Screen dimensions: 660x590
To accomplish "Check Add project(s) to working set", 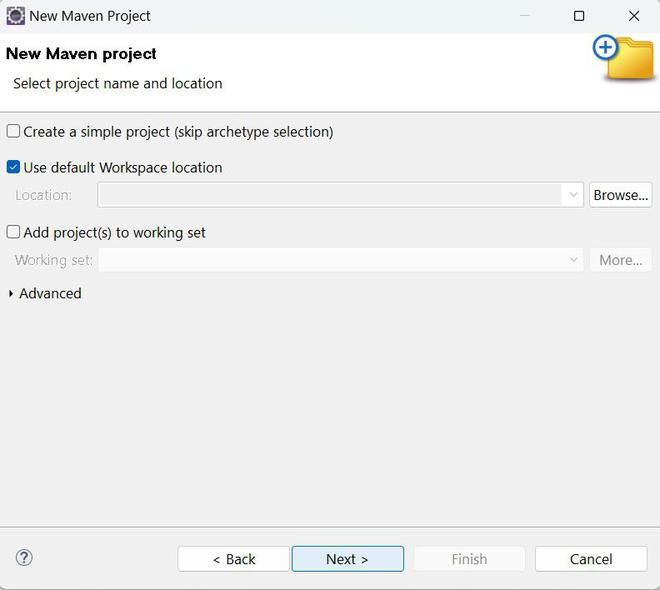I will tap(14, 232).
